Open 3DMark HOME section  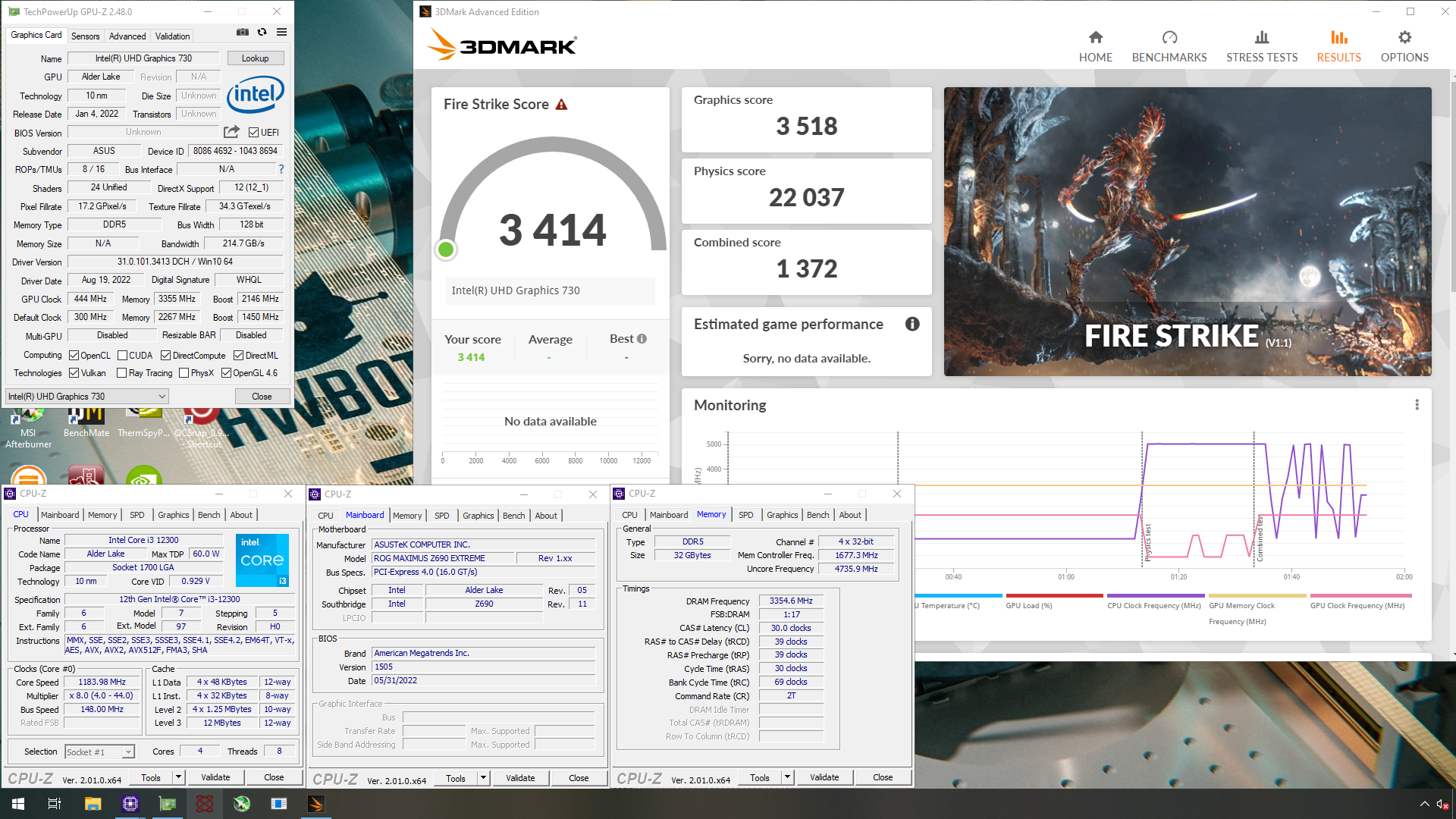(x=1096, y=46)
